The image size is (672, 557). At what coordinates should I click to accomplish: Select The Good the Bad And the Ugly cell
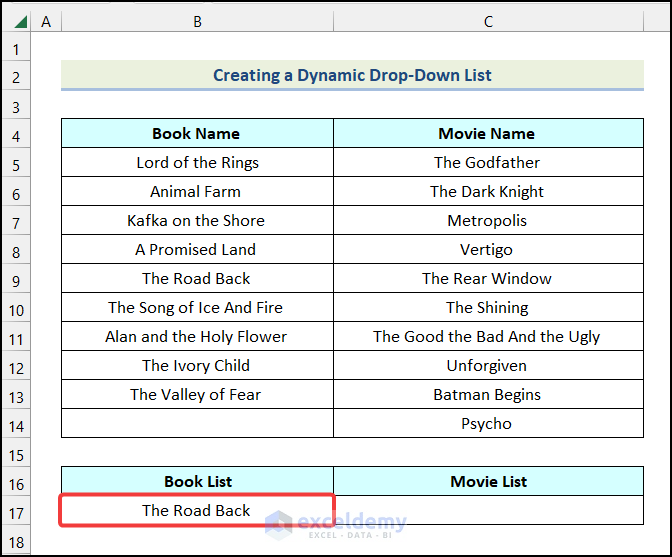[488, 337]
